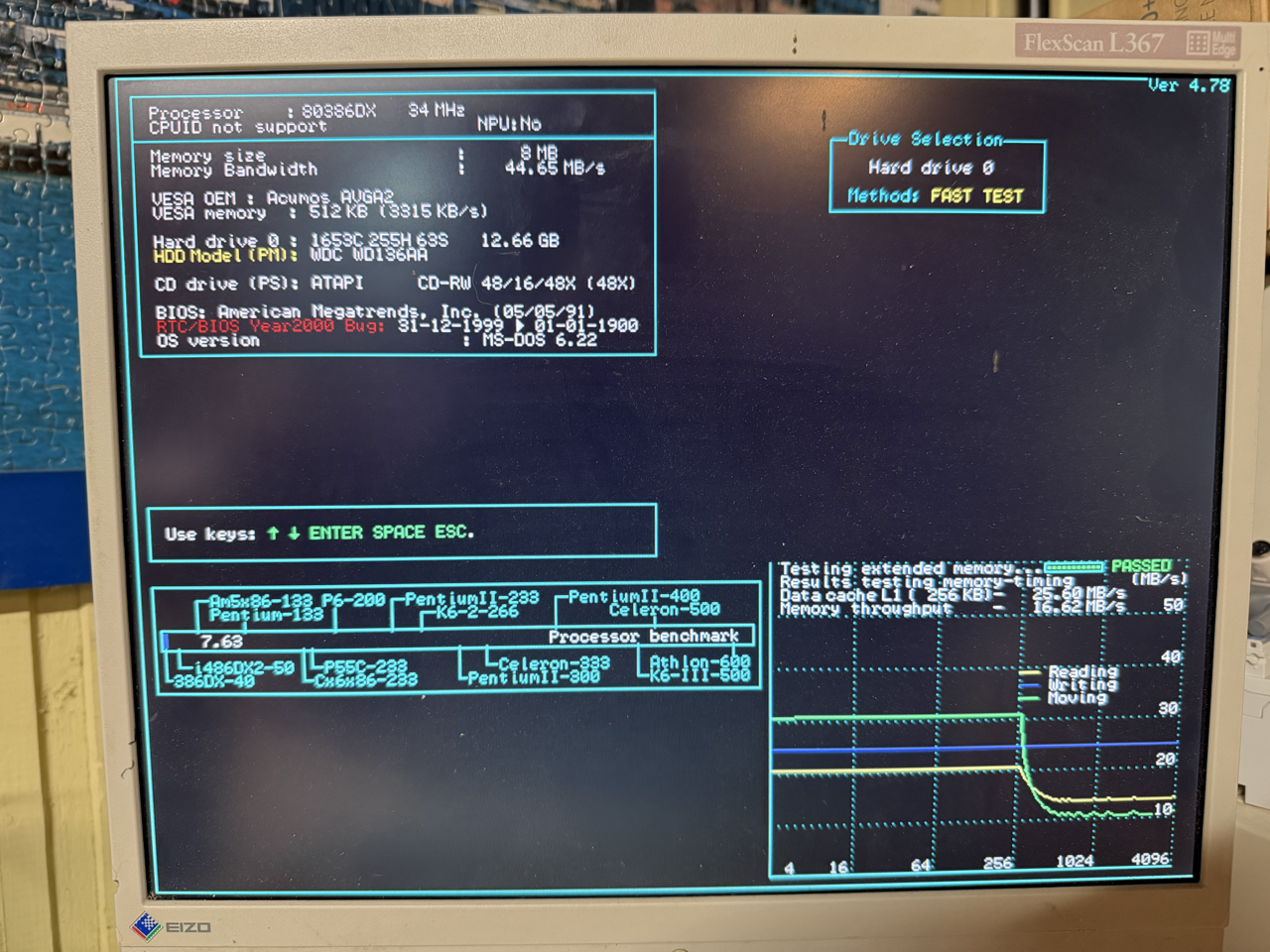Click the 80386DX processor value
1270x952 pixels.
coord(338,111)
